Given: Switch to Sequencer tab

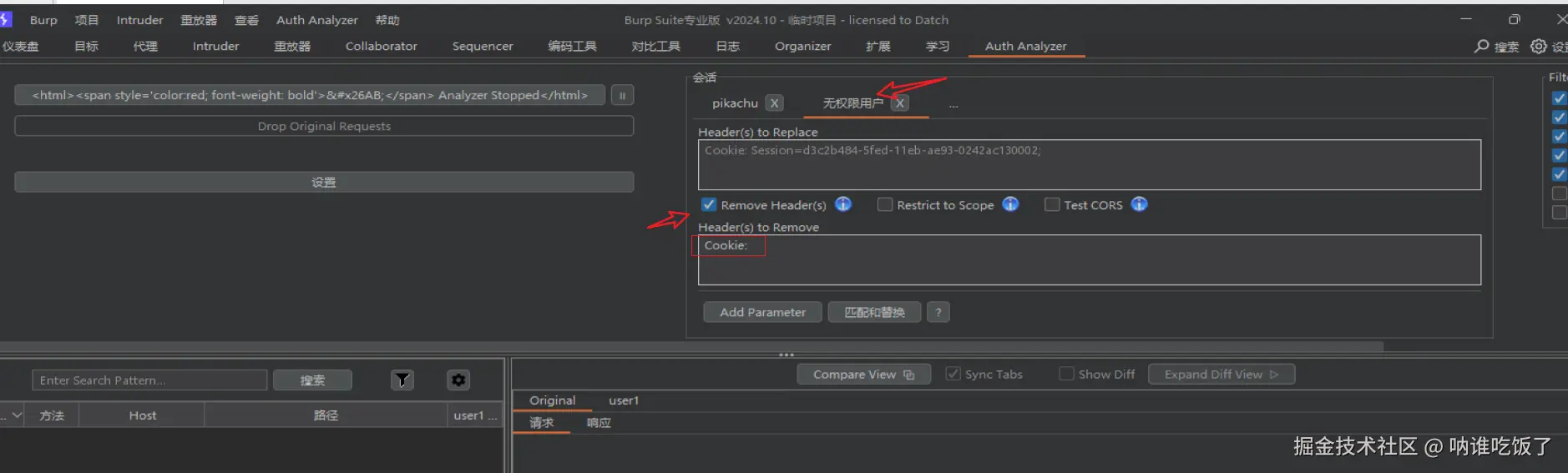Looking at the screenshot, I should (483, 47).
